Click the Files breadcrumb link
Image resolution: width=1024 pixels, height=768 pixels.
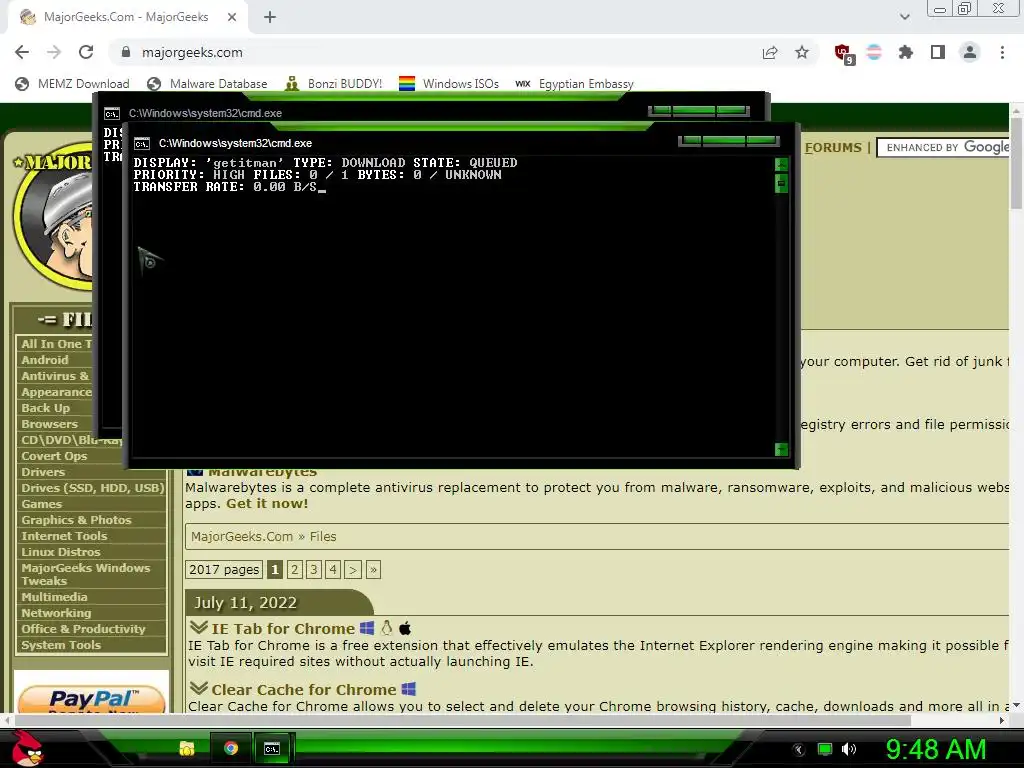pyautogui.click(x=323, y=536)
